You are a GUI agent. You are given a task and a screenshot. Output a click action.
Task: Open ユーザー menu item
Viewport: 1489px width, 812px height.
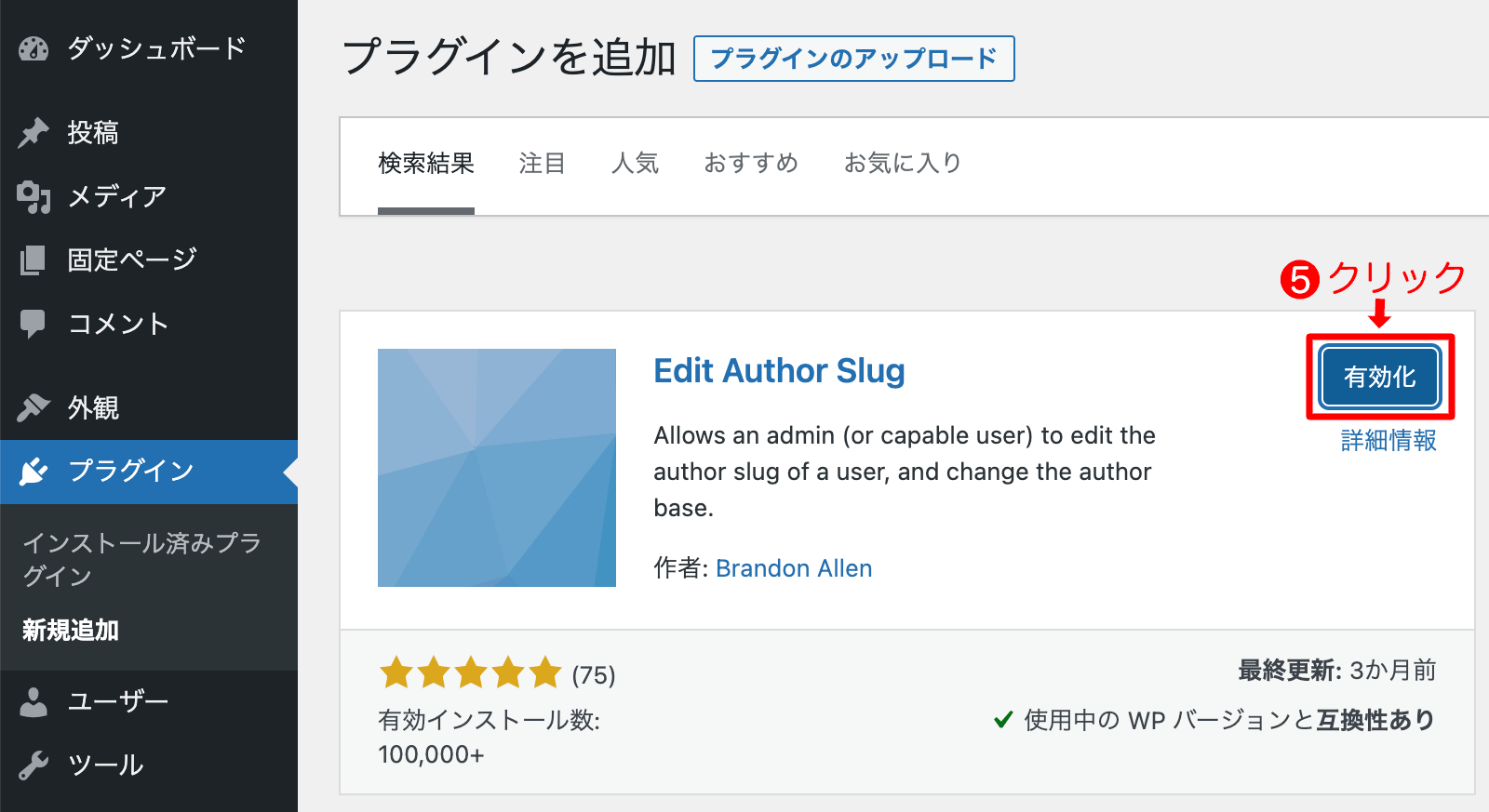tap(149, 702)
